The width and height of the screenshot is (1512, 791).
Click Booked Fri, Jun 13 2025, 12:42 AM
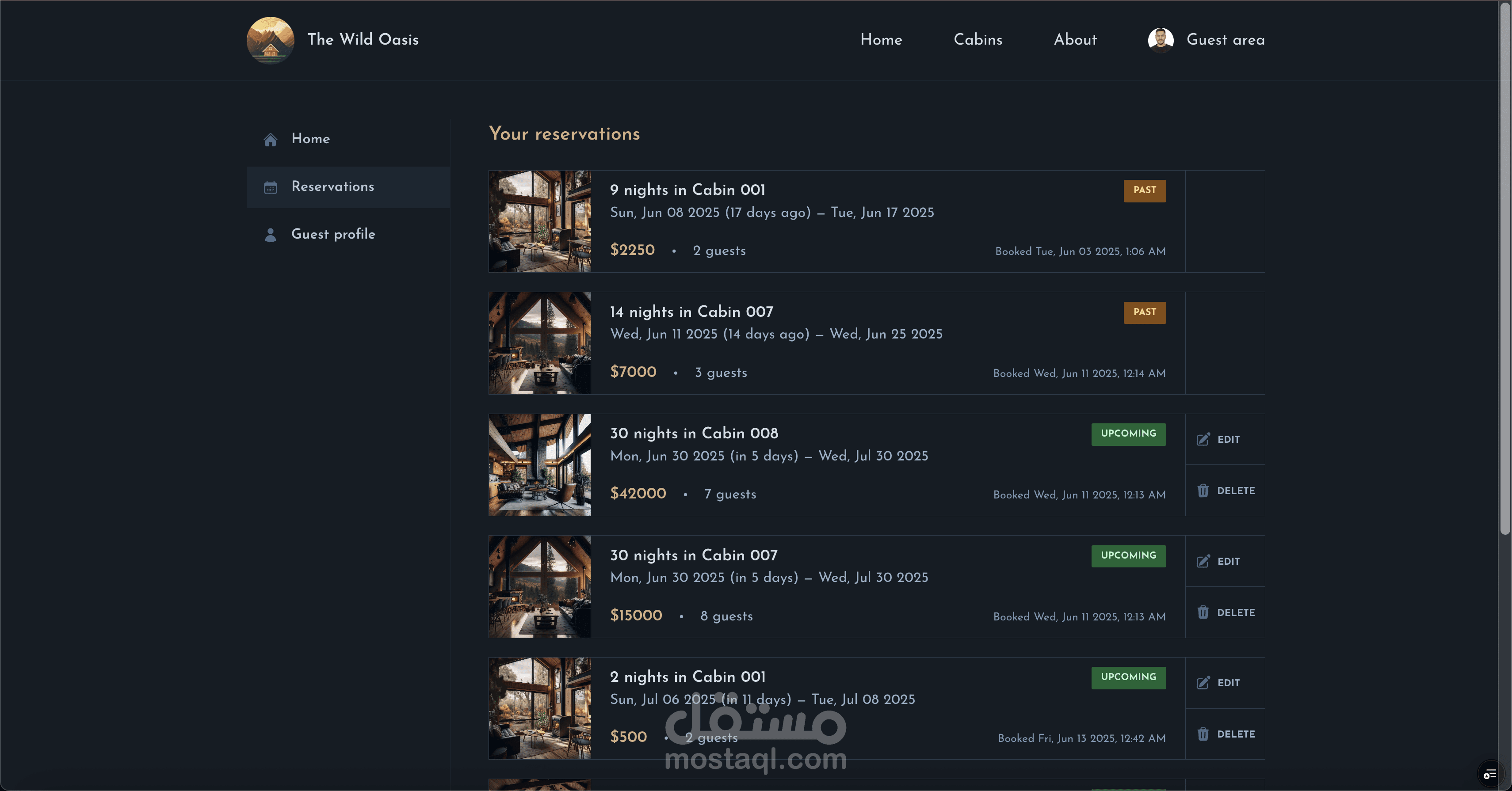point(1081,738)
